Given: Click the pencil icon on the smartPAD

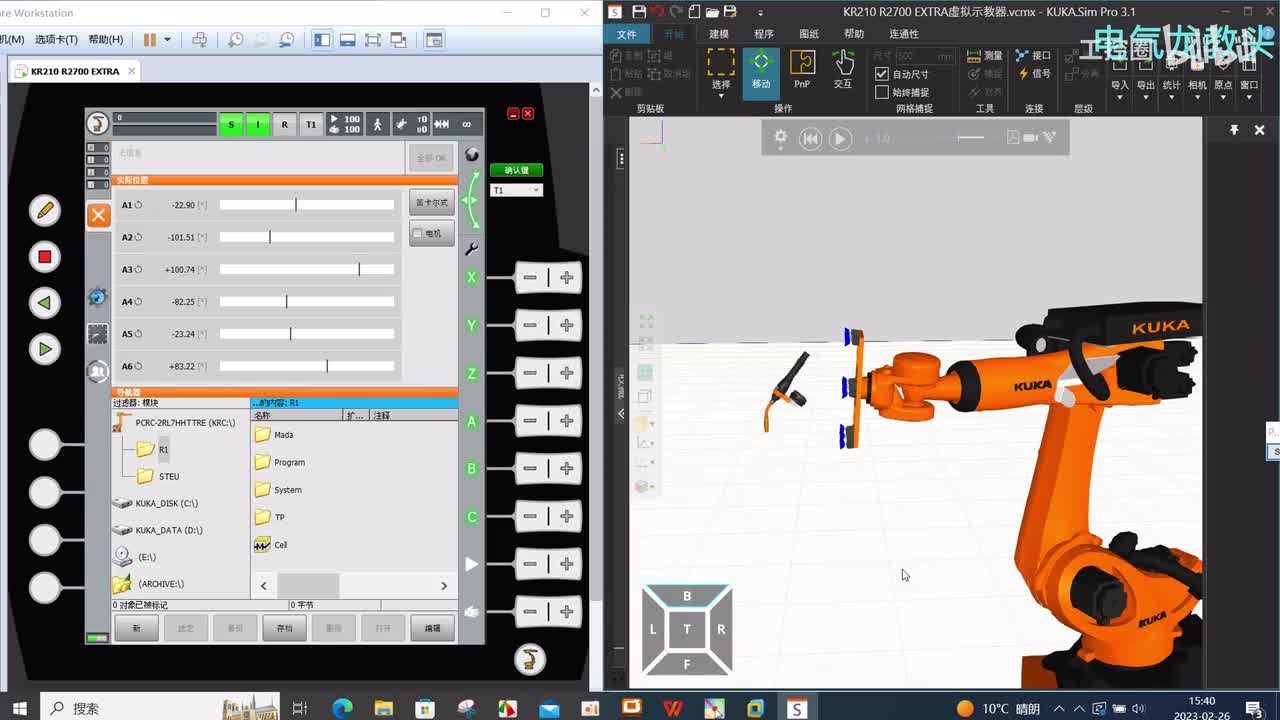Looking at the screenshot, I should pos(45,210).
